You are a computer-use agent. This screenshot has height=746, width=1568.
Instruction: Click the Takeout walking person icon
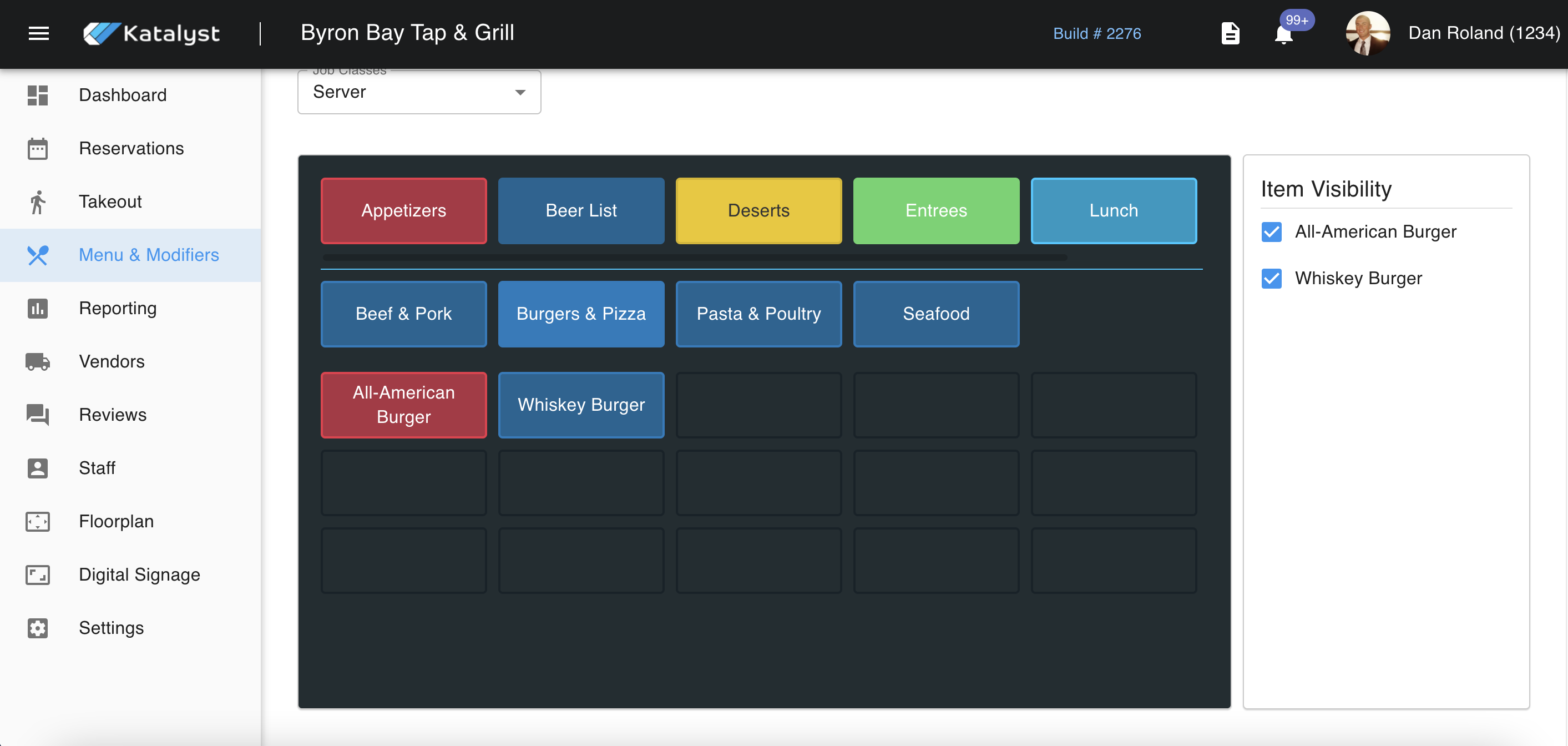coord(38,202)
